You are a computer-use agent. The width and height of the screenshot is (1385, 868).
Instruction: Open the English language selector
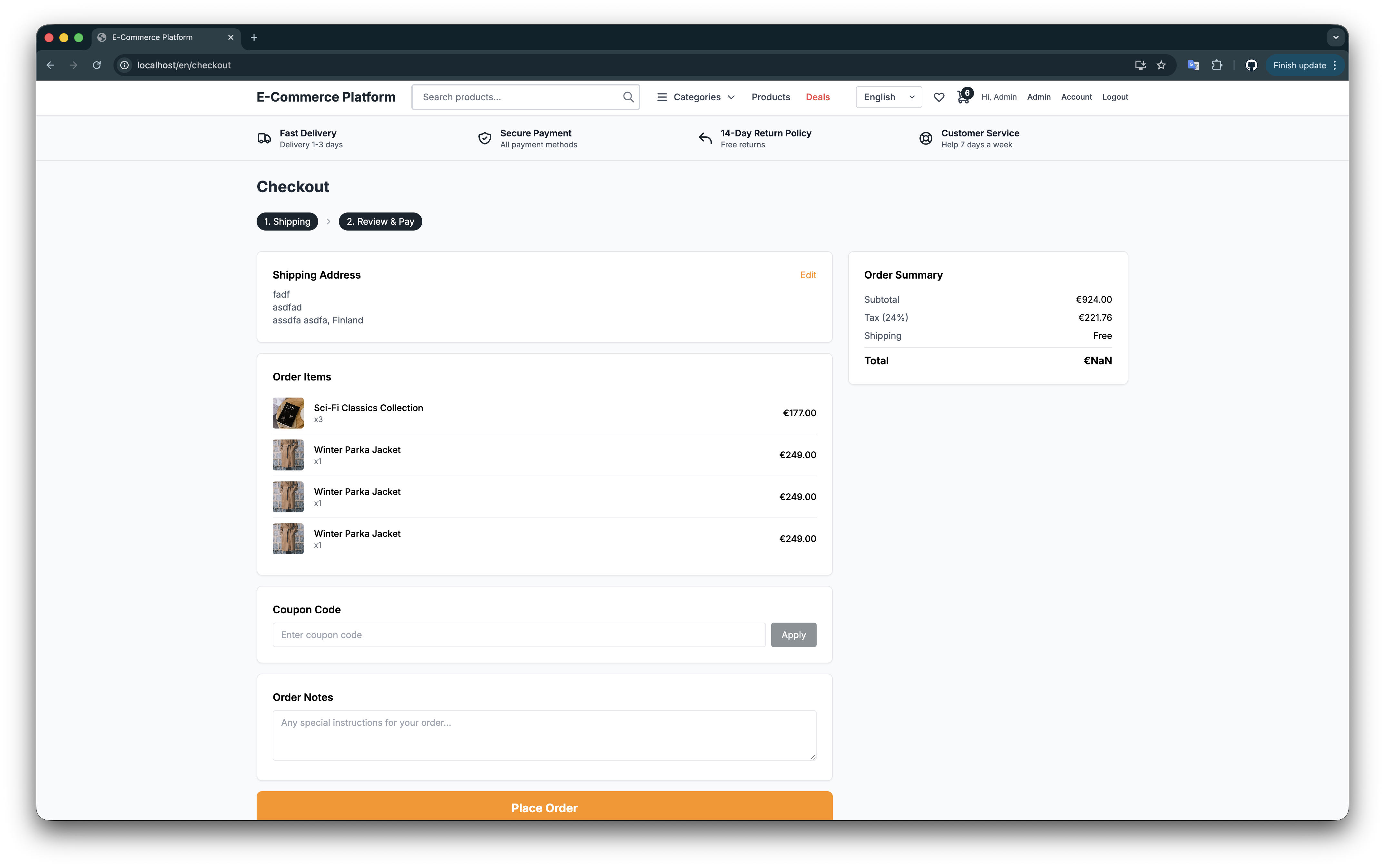coord(888,97)
